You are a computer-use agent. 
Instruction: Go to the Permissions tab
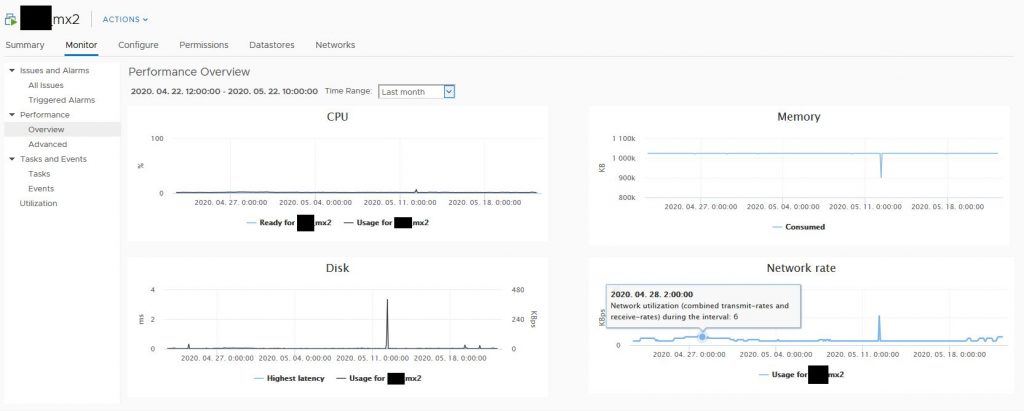(x=204, y=45)
